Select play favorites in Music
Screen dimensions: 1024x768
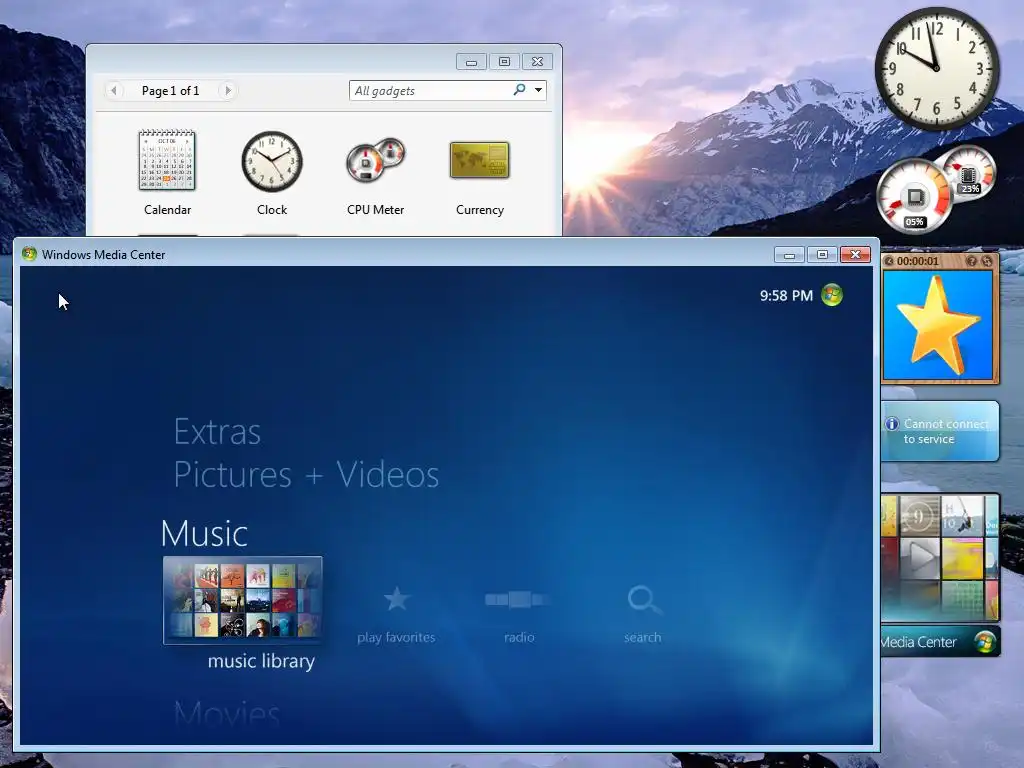396,614
